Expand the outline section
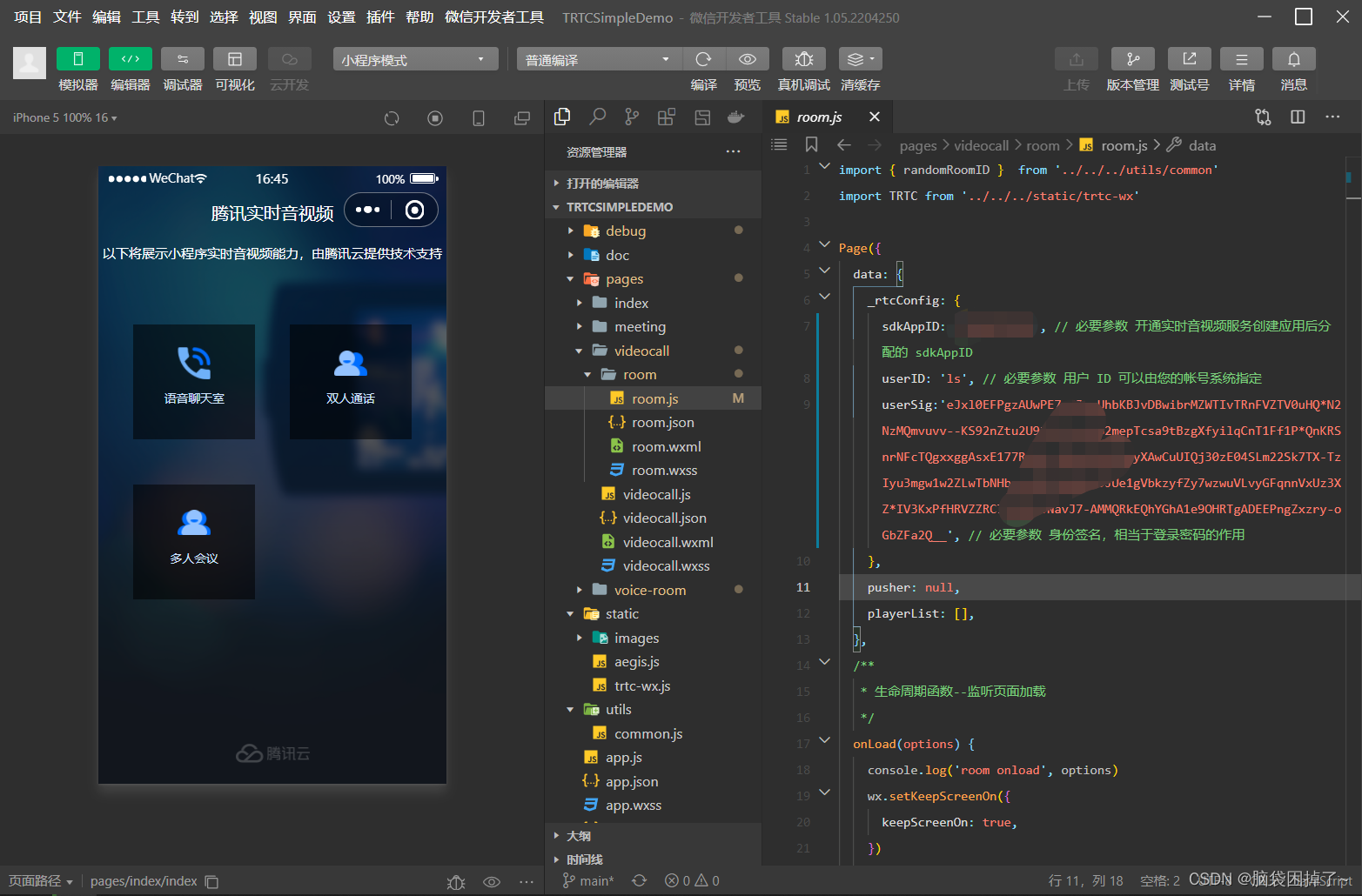Image resolution: width=1362 pixels, height=896 pixels. (x=653, y=835)
